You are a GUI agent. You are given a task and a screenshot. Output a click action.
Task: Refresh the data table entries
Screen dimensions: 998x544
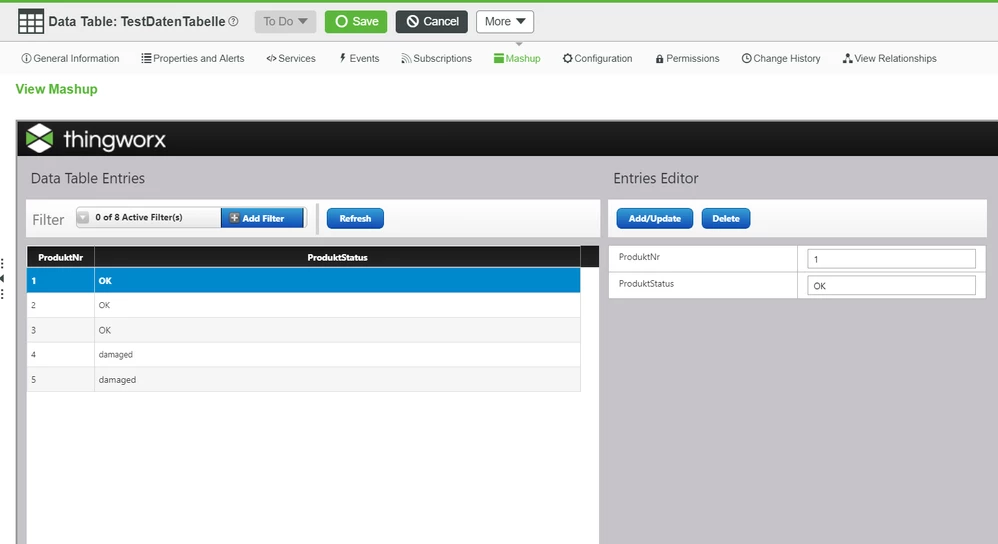tap(355, 218)
